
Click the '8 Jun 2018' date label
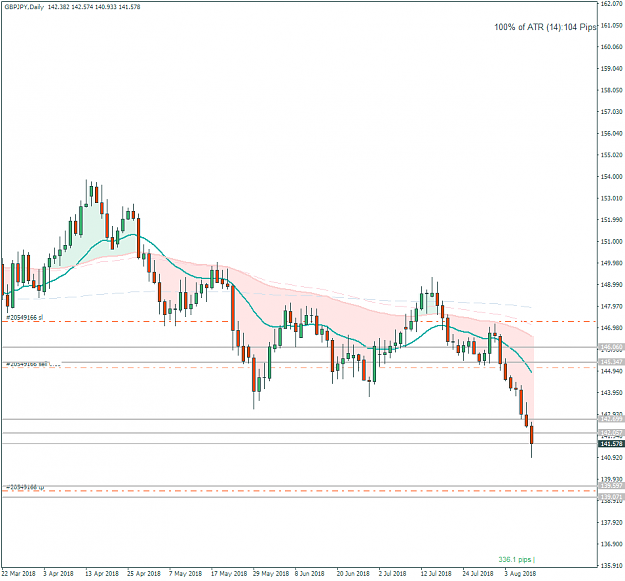click(x=310, y=573)
